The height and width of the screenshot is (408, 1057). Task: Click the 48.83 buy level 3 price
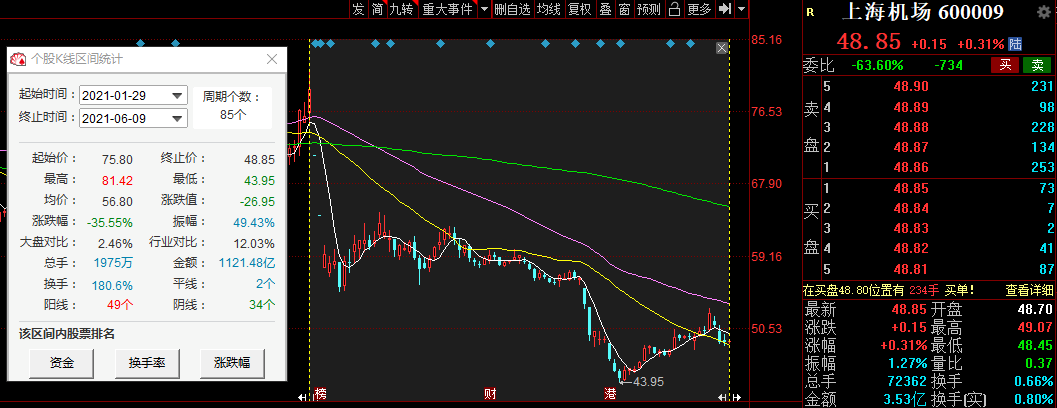(910, 229)
